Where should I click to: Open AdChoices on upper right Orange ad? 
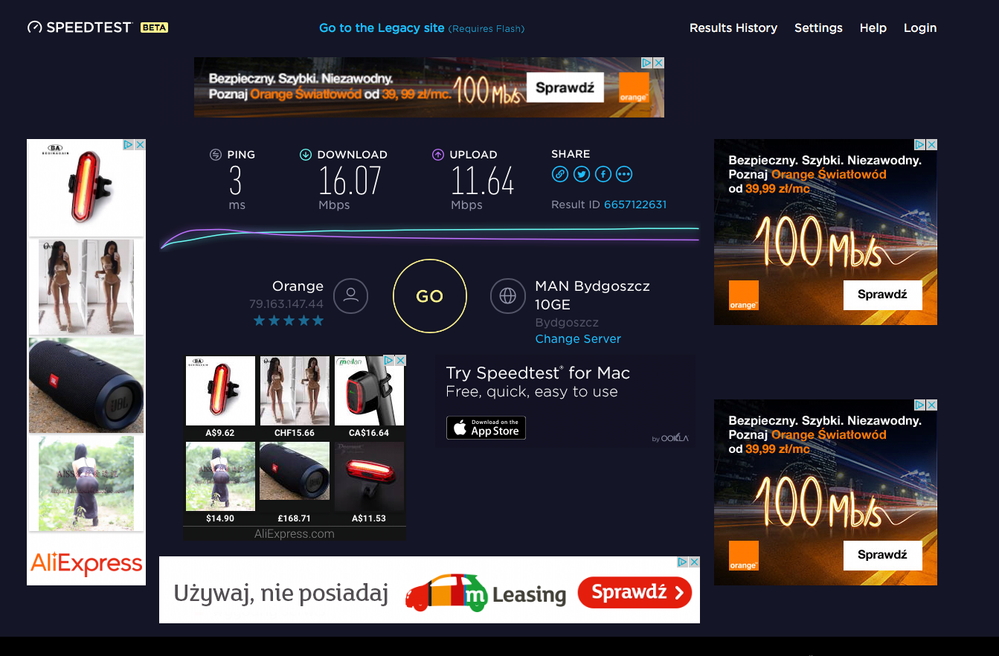coord(919,145)
